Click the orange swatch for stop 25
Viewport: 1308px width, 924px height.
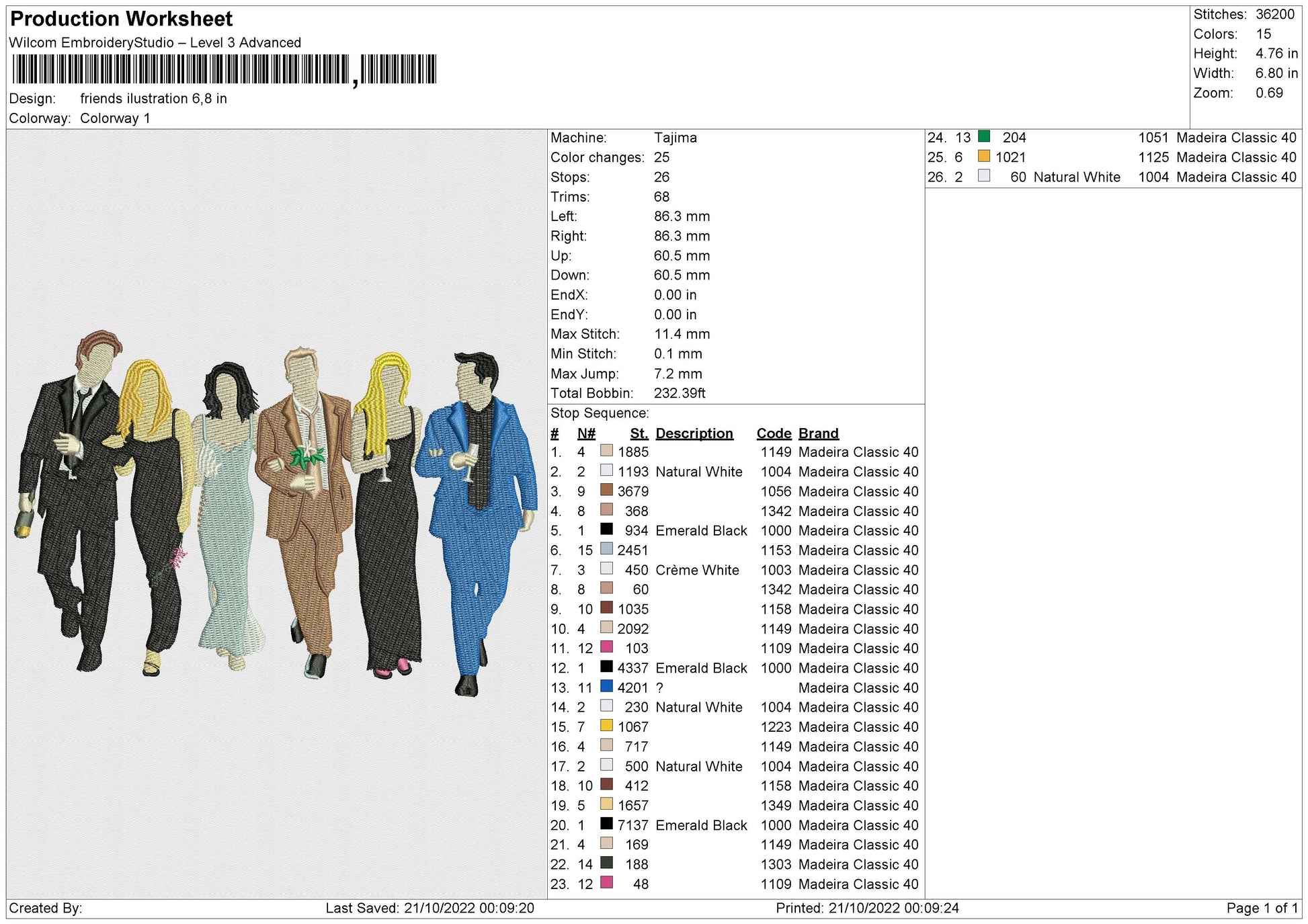[x=984, y=156]
